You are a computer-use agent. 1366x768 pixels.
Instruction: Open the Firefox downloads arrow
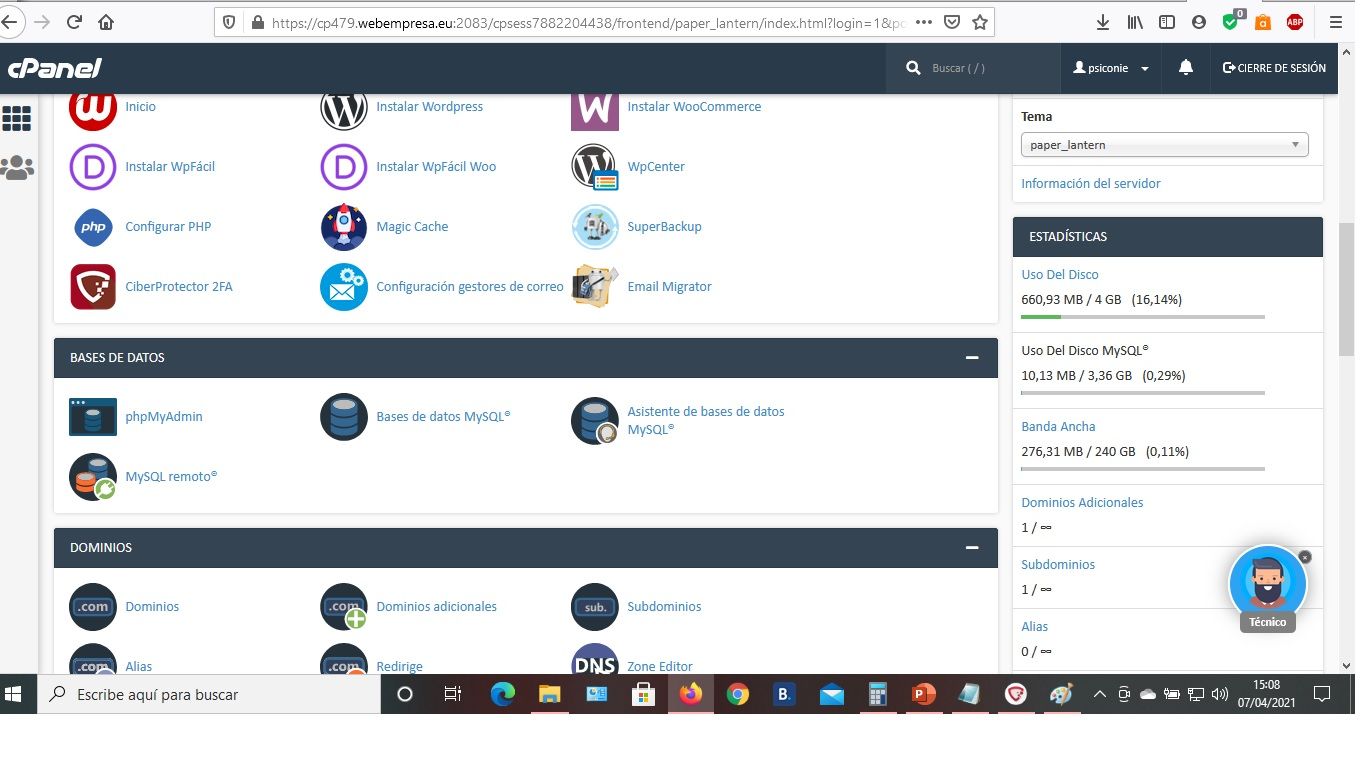coord(1103,22)
